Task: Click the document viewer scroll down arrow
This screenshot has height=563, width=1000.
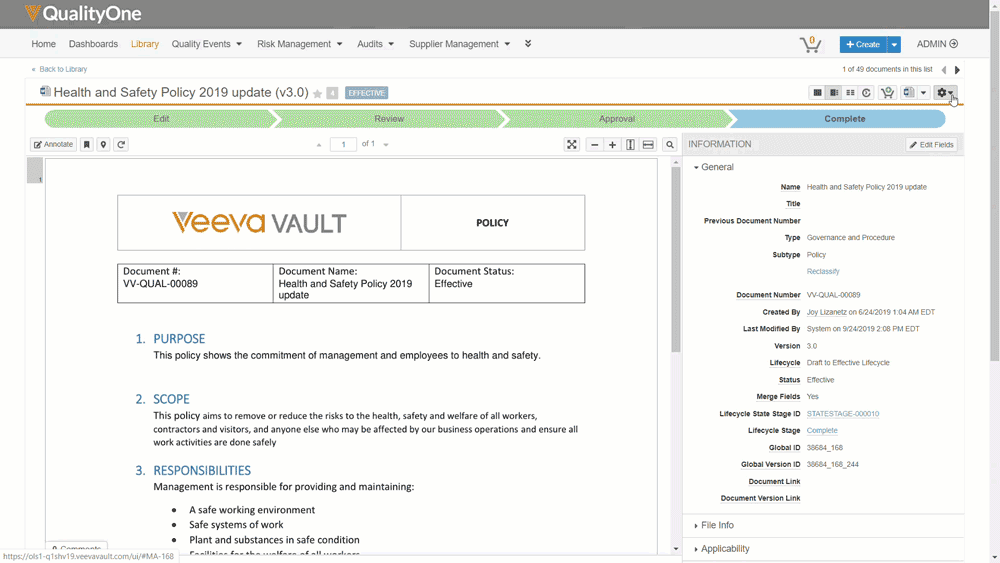Action: (x=676, y=548)
